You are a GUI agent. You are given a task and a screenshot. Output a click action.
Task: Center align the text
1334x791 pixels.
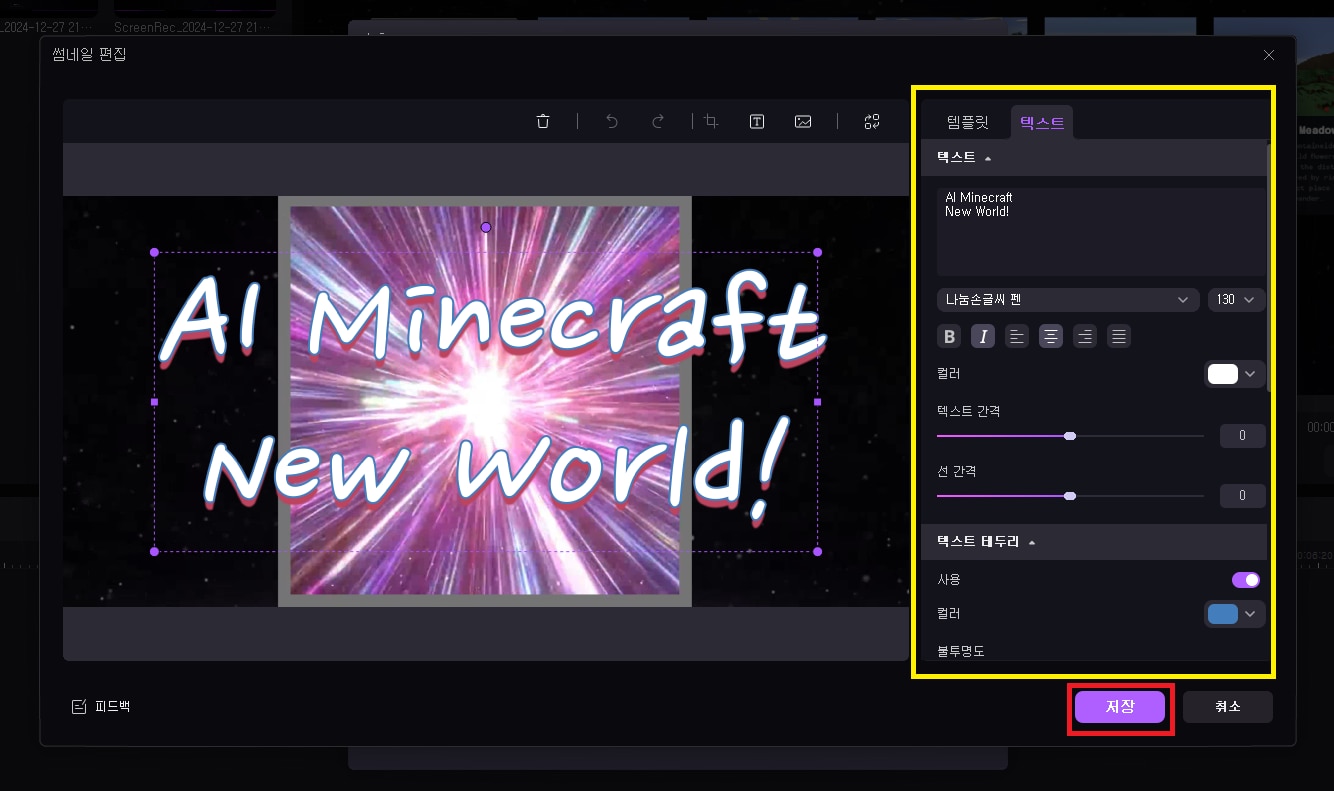(x=1051, y=337)
